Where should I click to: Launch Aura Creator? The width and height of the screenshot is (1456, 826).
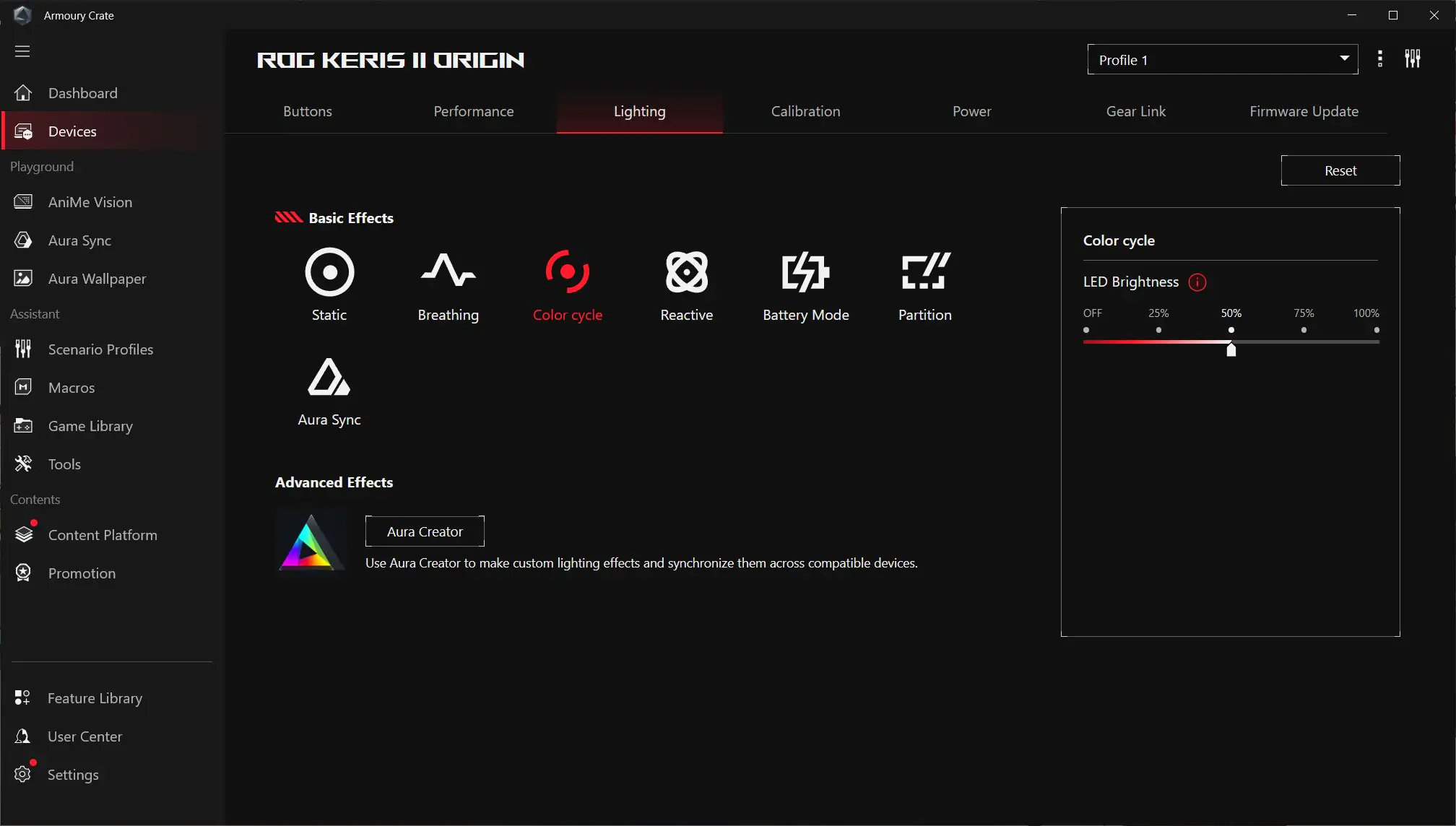coord(425,531)
